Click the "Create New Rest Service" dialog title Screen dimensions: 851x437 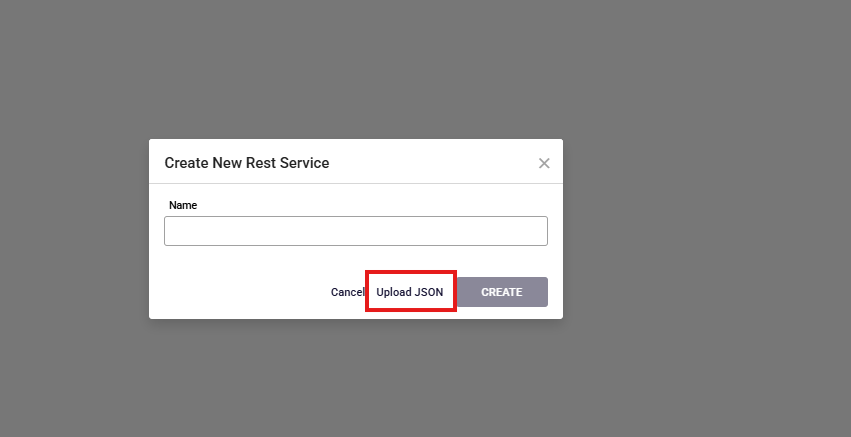click(x=246, y=162)
